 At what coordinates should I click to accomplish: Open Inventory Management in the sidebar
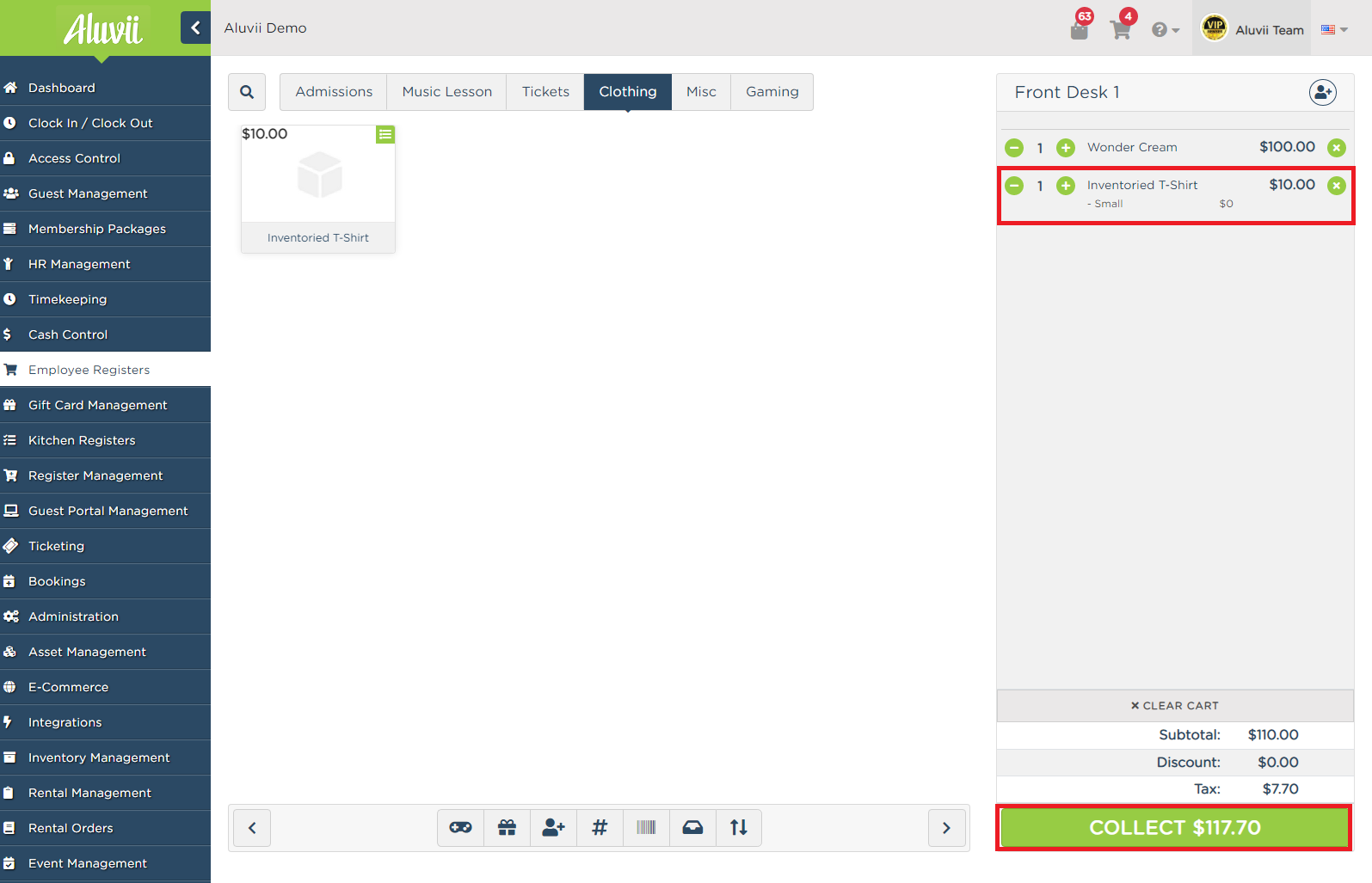point(105,757)
